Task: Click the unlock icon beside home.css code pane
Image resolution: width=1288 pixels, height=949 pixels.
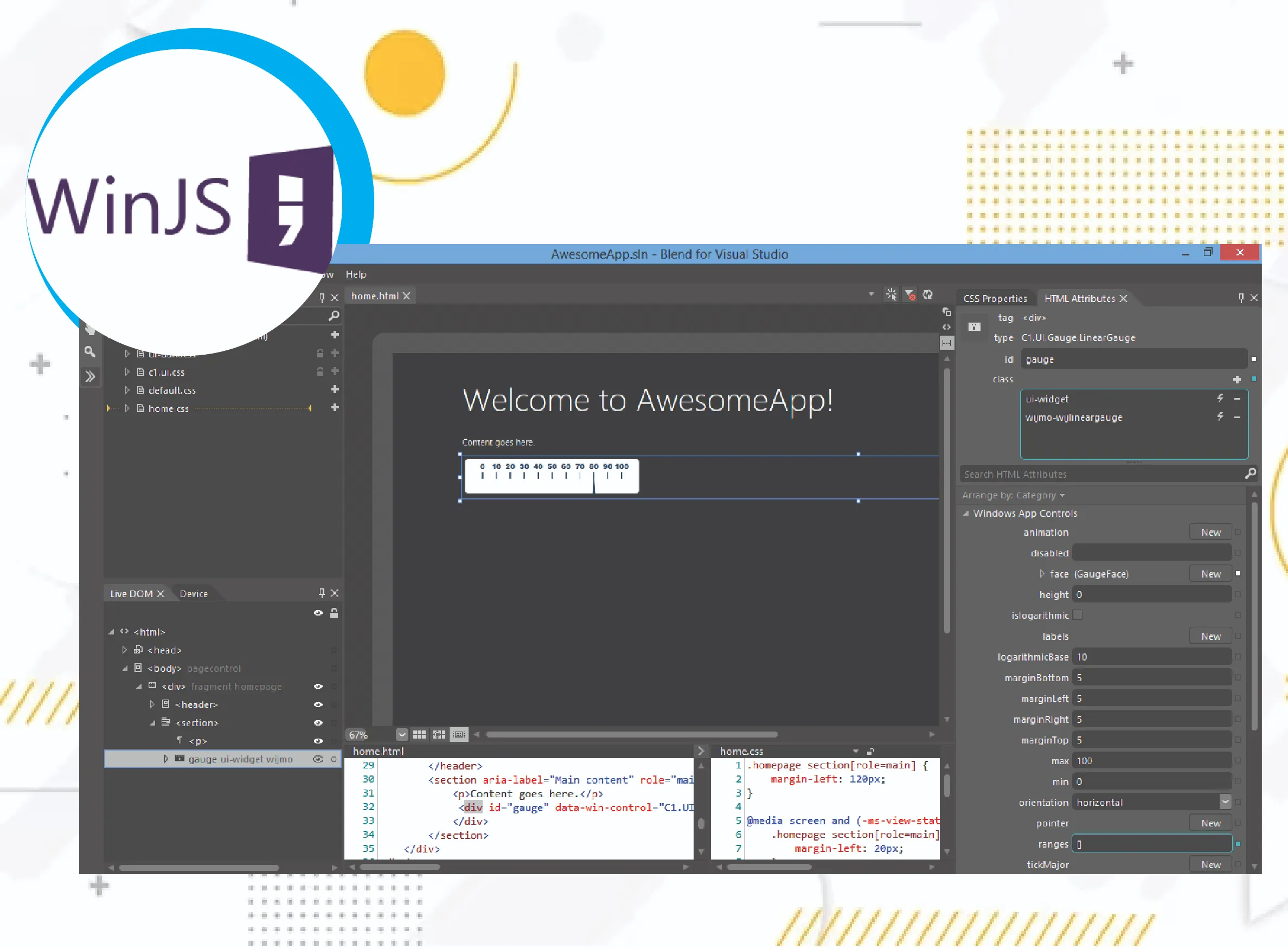Action: pyautogui.click(x=870, y=752)
